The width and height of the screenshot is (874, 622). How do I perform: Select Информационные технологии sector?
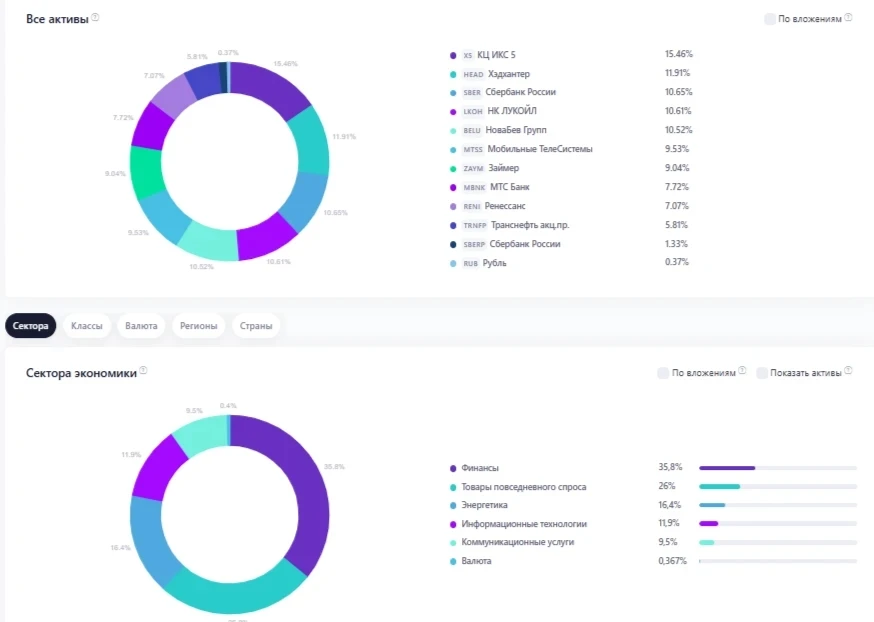point(524,523)
